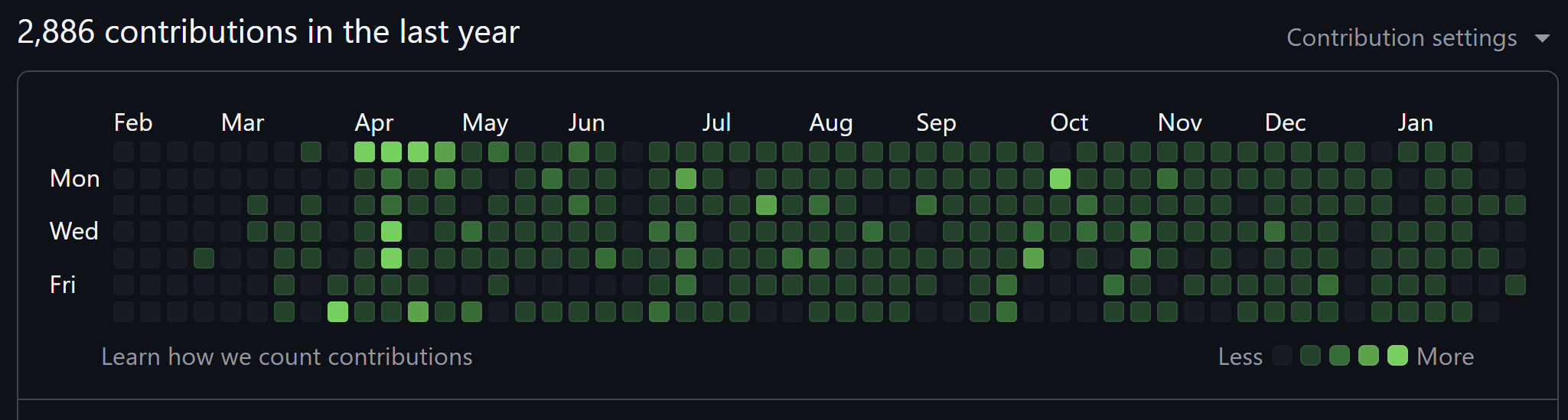1568x420 pixels.
Task: Click the Mon row label
Action: (x=74, y=178)
